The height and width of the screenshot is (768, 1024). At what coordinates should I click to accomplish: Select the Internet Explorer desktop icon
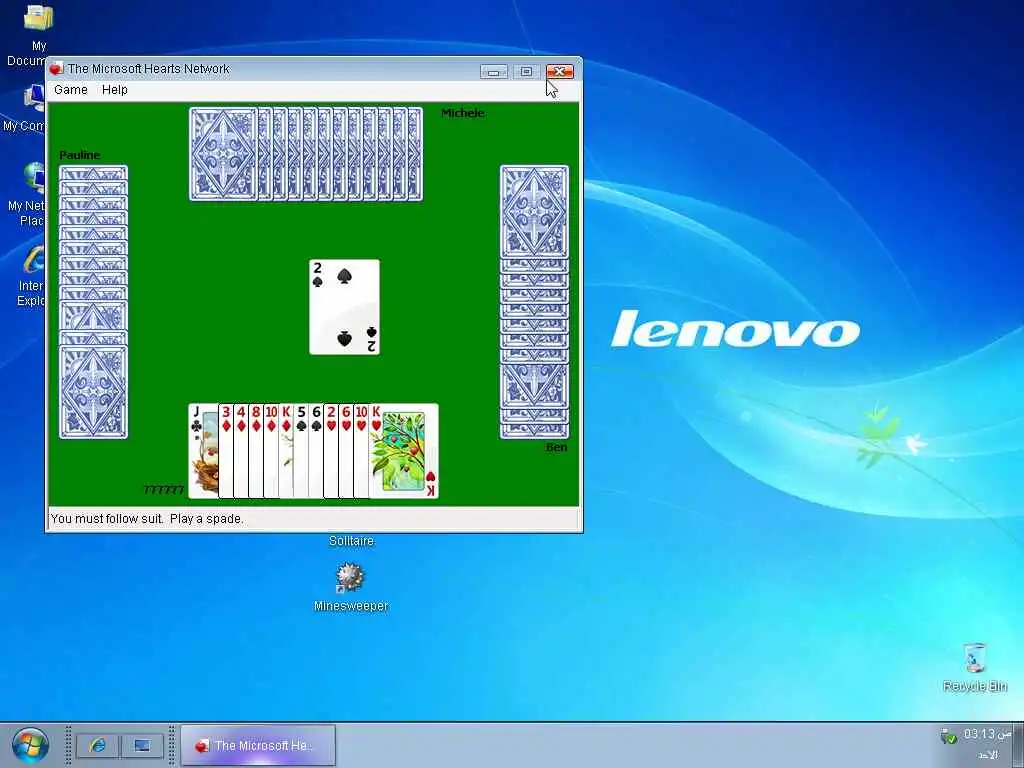(33, 276)
